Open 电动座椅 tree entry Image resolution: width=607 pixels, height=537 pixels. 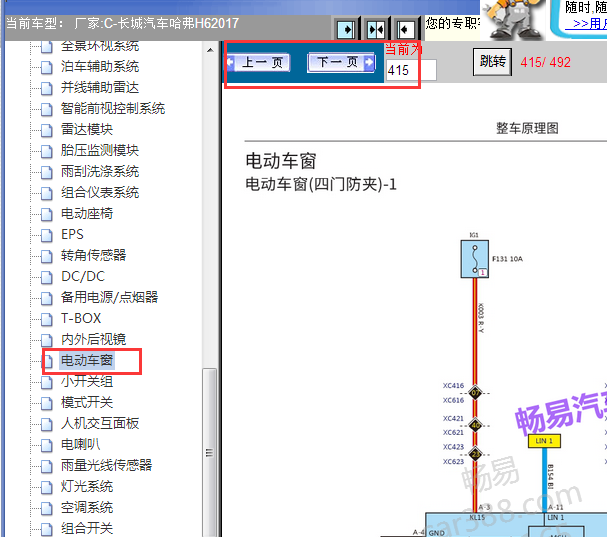pyautogui.click(x=87, y=213)
